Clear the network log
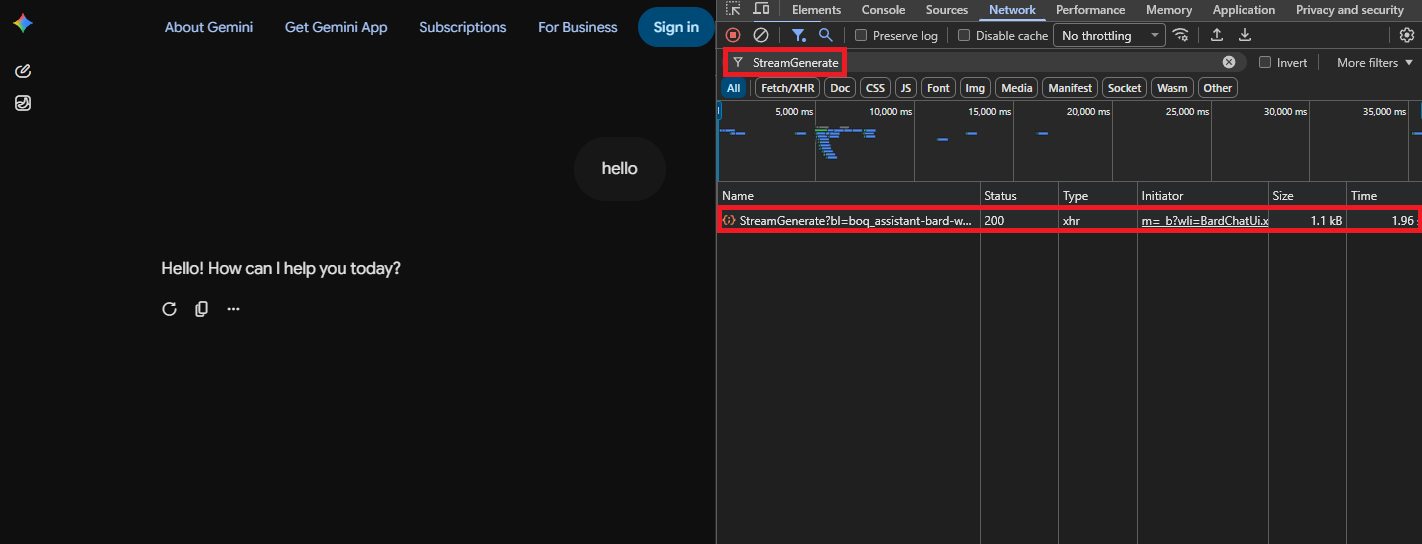This screenshot has width=1422, height=544. (761, 35)
